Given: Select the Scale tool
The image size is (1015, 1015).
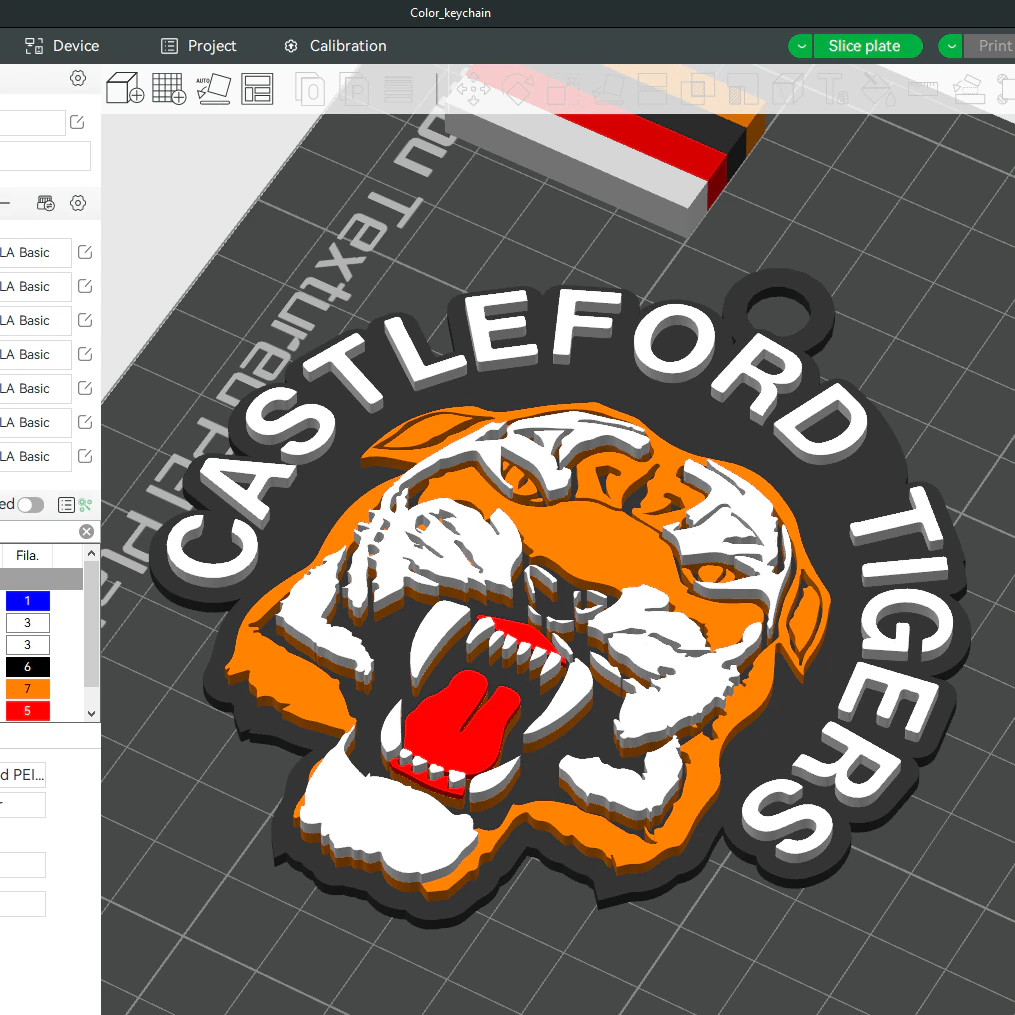Looking at the screenshot, I should 562,89.
